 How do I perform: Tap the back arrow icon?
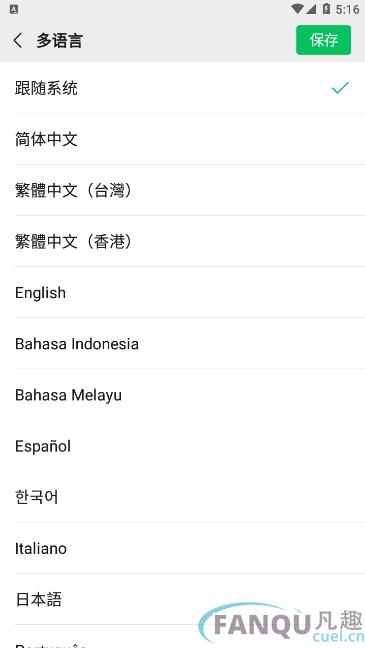(x=18, y=40)
